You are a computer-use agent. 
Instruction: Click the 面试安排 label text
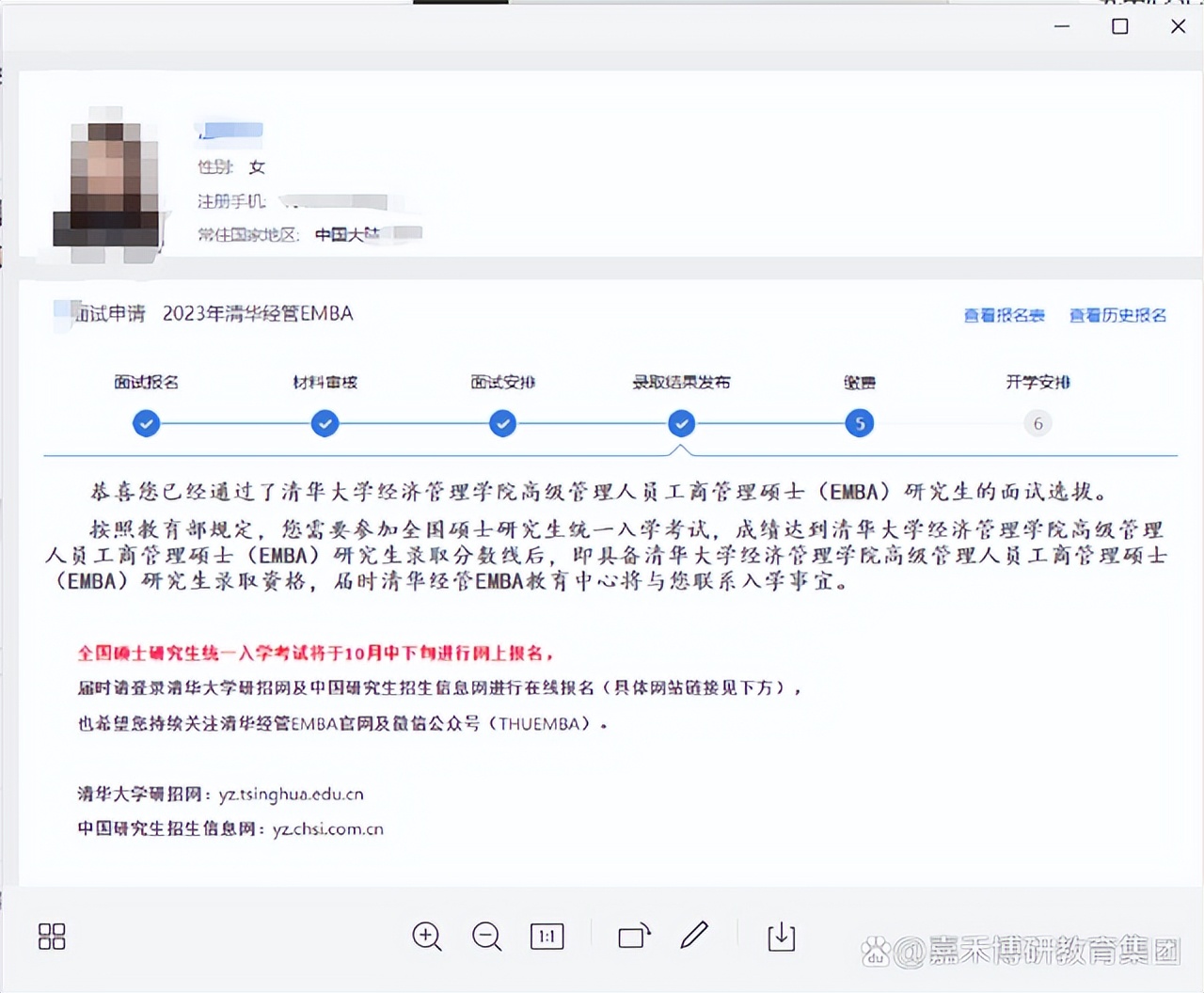[502, 382]
